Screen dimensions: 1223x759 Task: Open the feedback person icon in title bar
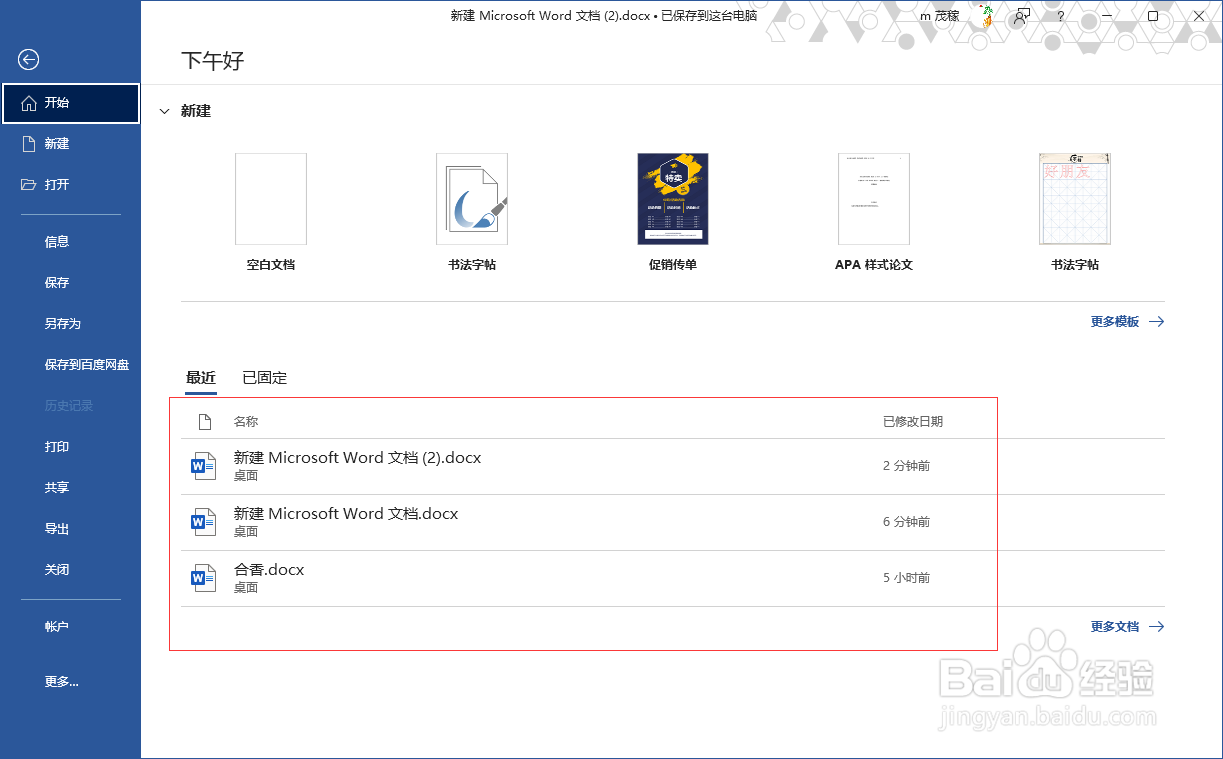click(x=1021, y=16)
